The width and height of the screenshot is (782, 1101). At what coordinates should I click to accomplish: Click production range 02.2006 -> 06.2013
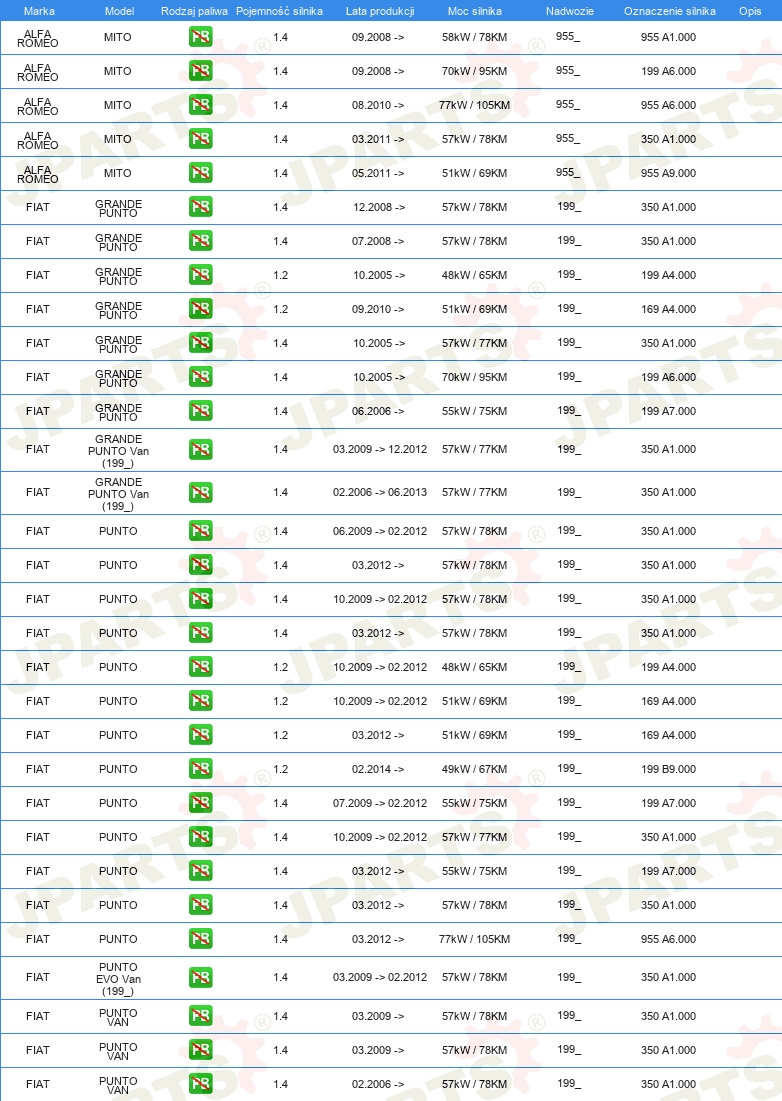coord(380,492)
